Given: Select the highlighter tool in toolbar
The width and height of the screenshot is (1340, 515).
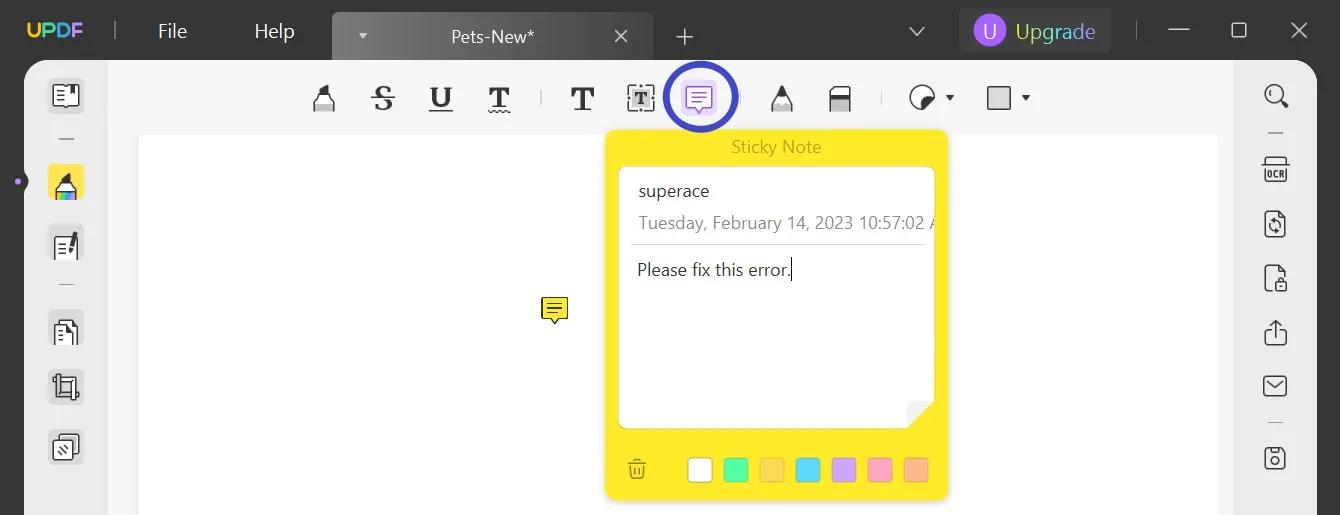Looking at the screenshot, I should click(x=324, y=98).
